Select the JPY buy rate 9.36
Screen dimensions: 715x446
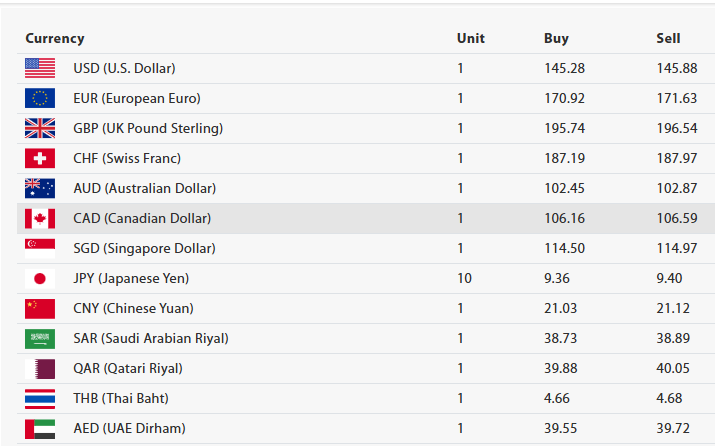click(x=558, y=278)
